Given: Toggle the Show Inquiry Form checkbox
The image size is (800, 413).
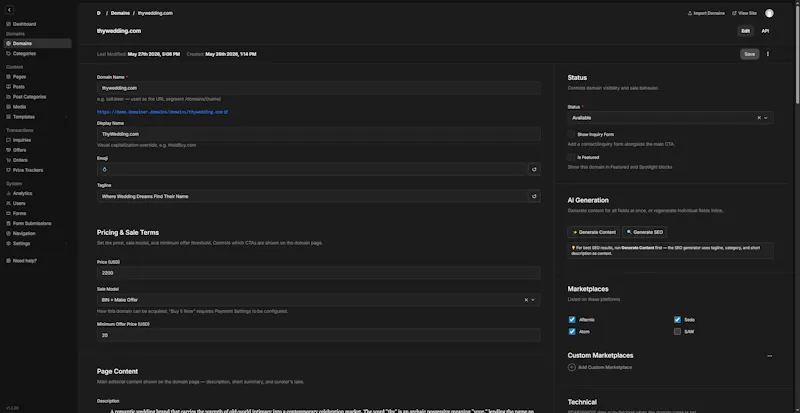Looking at the screenshot, I should [571, 135].
